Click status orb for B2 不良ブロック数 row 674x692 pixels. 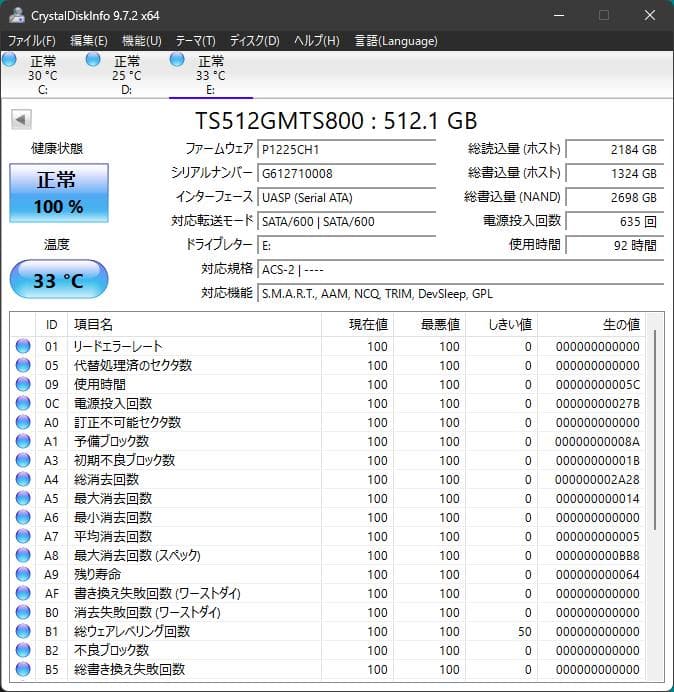(23, 650)
